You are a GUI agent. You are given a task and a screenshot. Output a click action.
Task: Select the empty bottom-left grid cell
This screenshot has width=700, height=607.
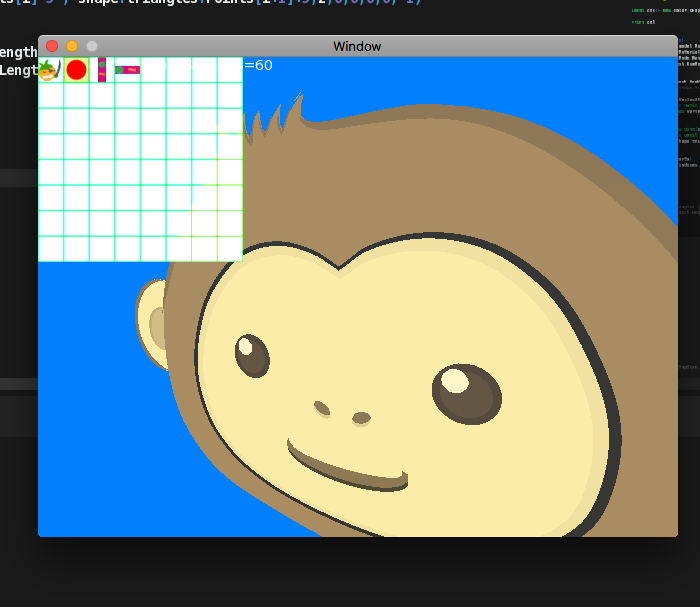coord(50,249)
